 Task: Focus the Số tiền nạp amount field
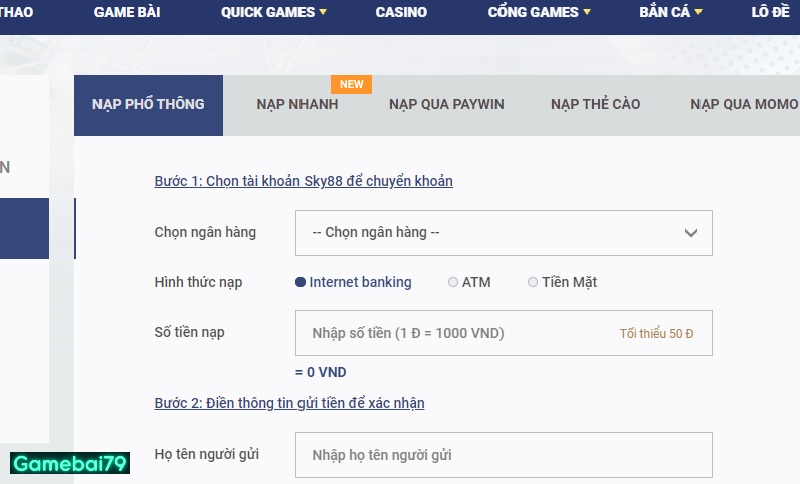pos(504,333)
